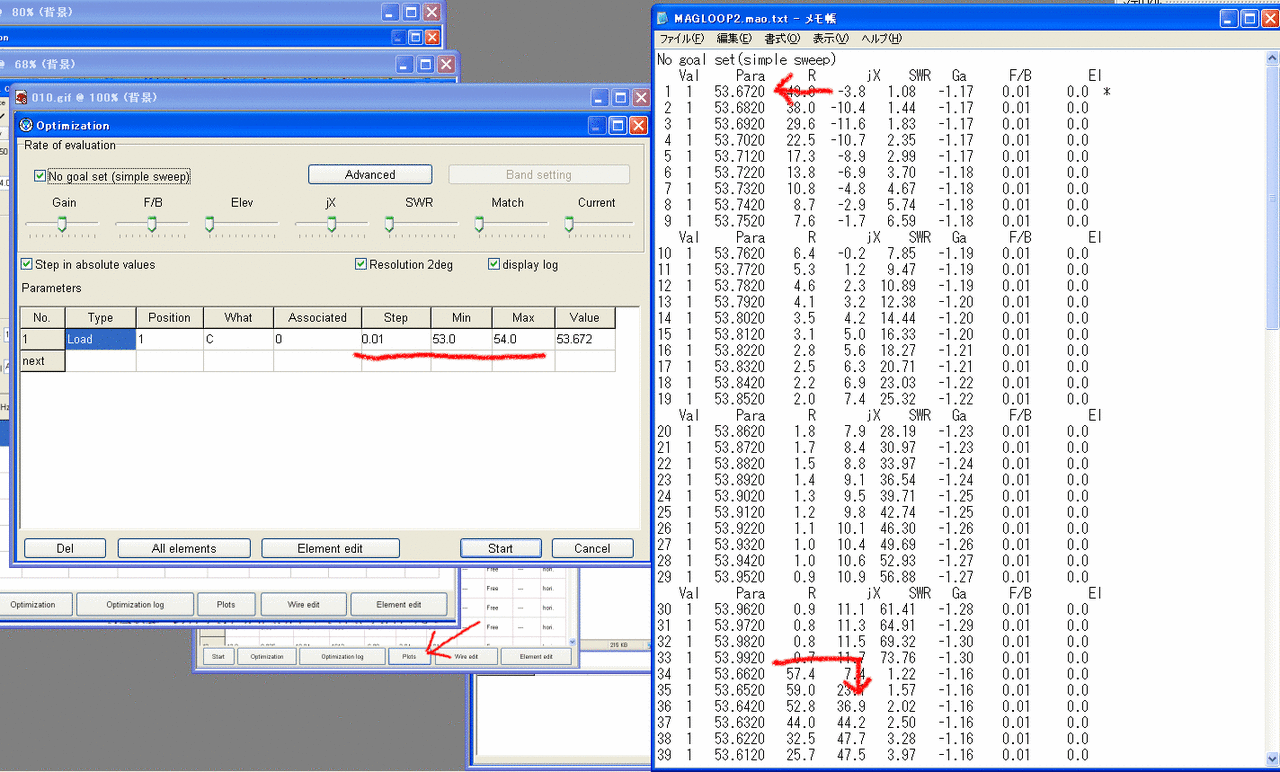
Task: Disable the display log checkbox
Action: click(x=494, y=265)
